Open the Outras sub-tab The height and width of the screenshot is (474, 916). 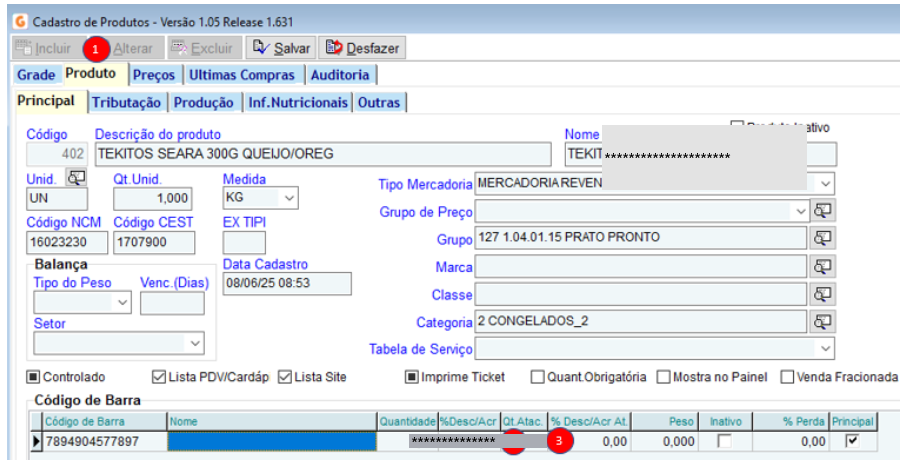coord(379,102)
